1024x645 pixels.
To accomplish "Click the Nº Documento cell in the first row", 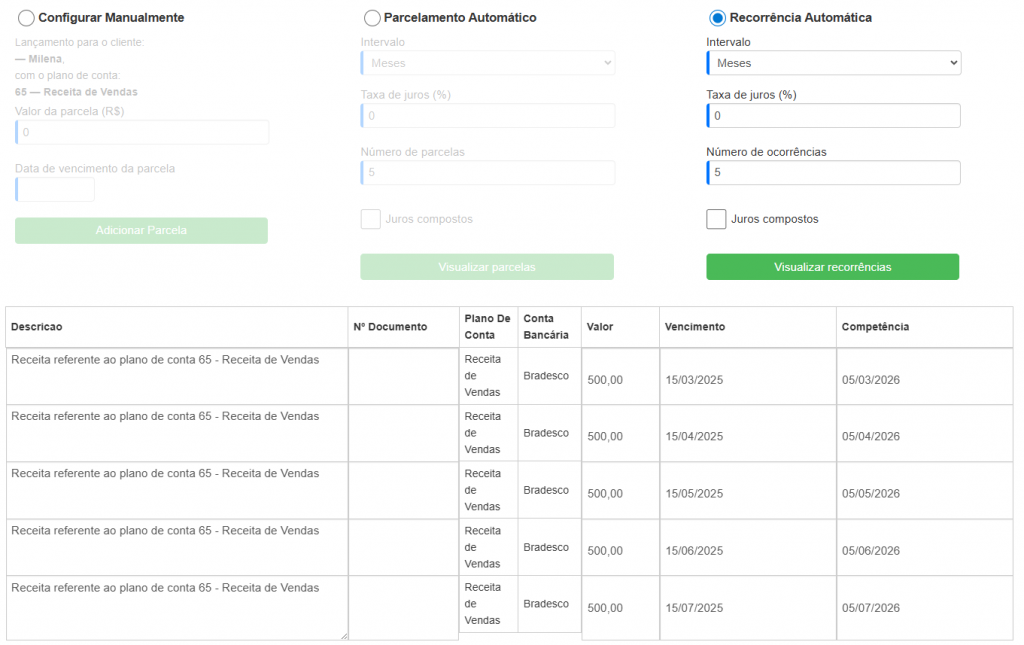I will 403,377.
